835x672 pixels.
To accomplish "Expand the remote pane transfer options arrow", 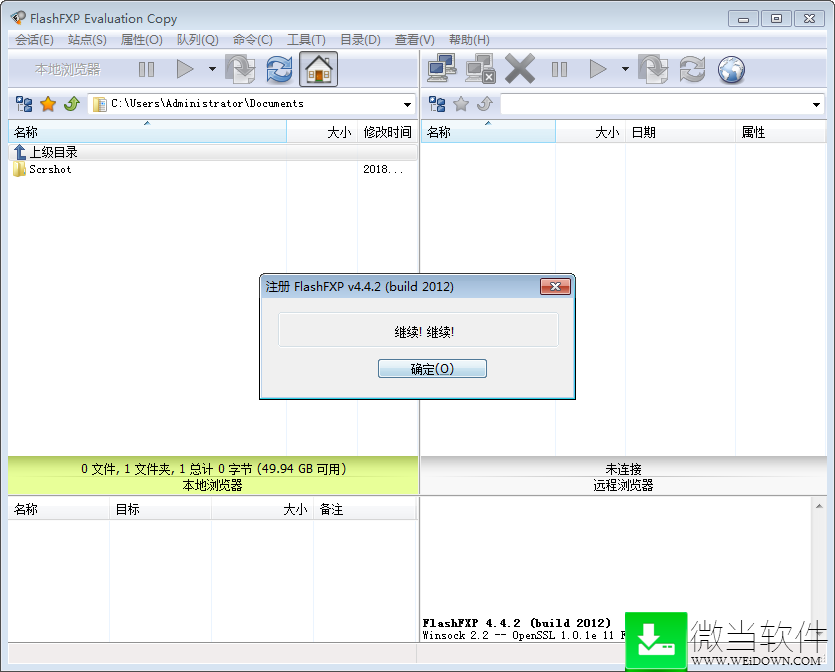I will (625, 69).
